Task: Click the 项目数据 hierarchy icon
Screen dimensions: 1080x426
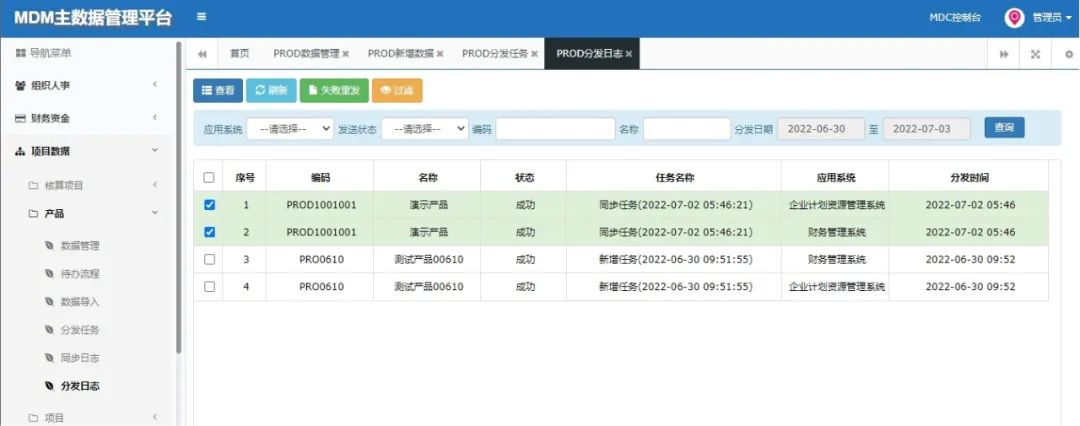Action: (21, 151)
